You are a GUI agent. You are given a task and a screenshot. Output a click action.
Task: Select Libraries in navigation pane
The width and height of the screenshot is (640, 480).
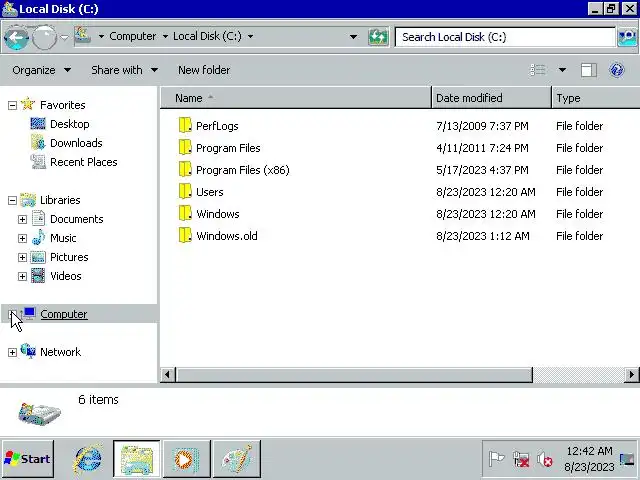click(x=60, y=200)
